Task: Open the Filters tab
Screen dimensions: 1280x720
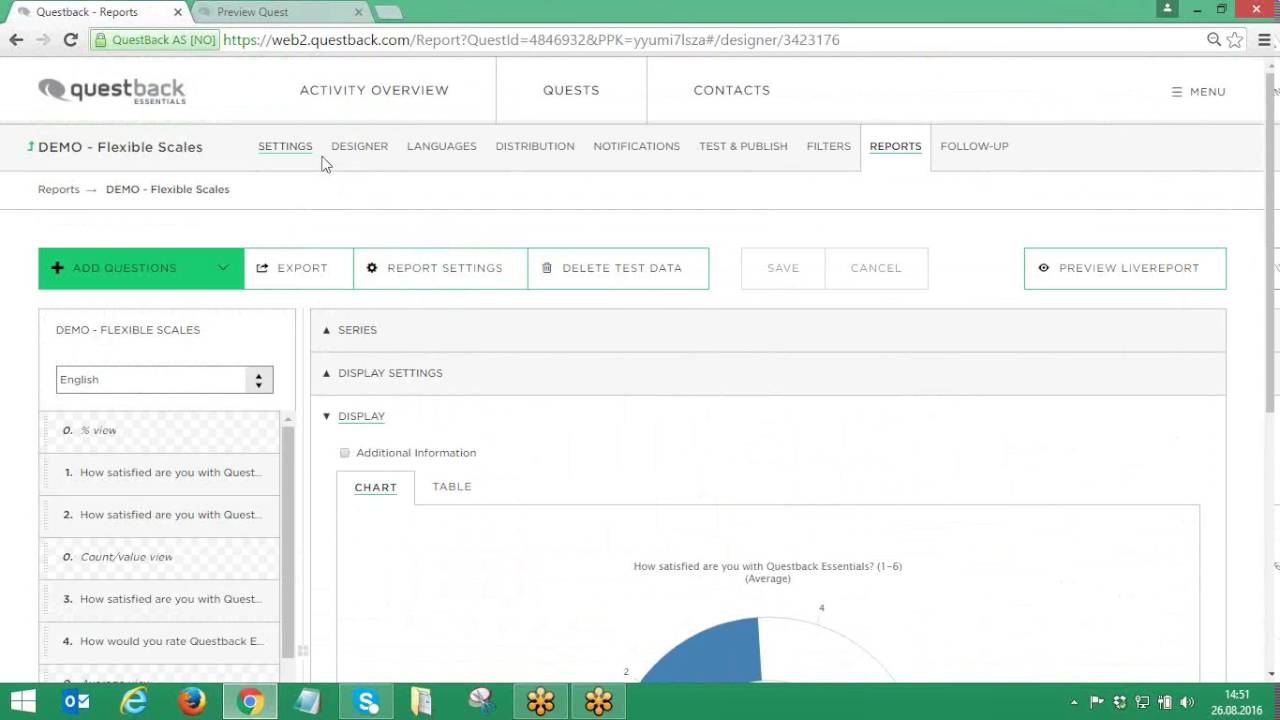Action: click(829, 146)
